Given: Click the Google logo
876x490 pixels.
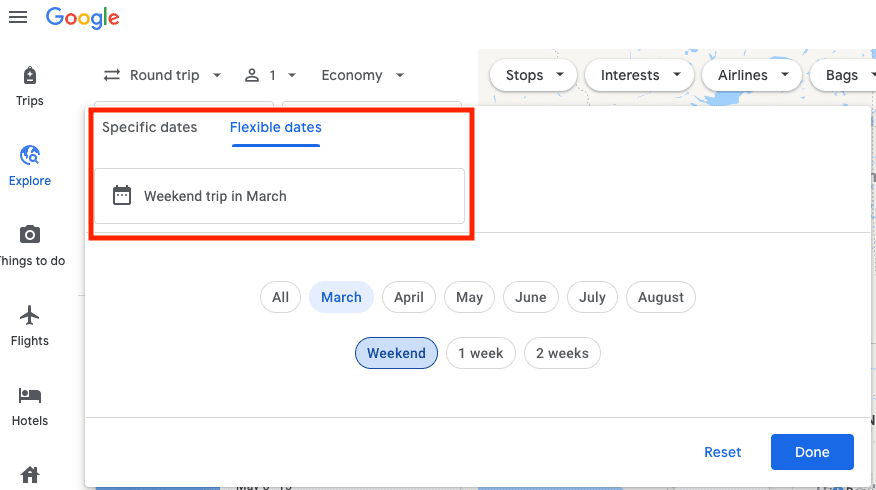Looking at the screenshot, I should click(83, 17).
